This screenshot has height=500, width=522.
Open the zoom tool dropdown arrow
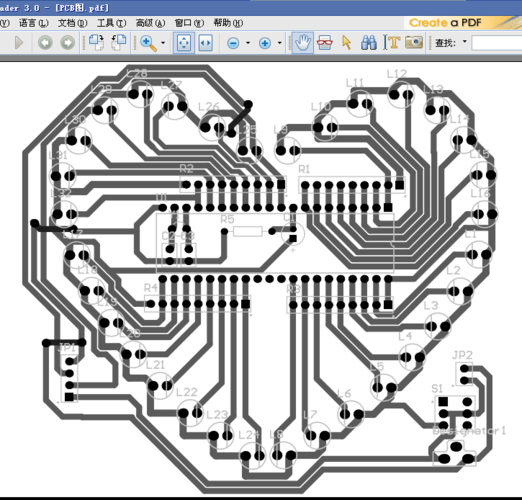[163, 43]
